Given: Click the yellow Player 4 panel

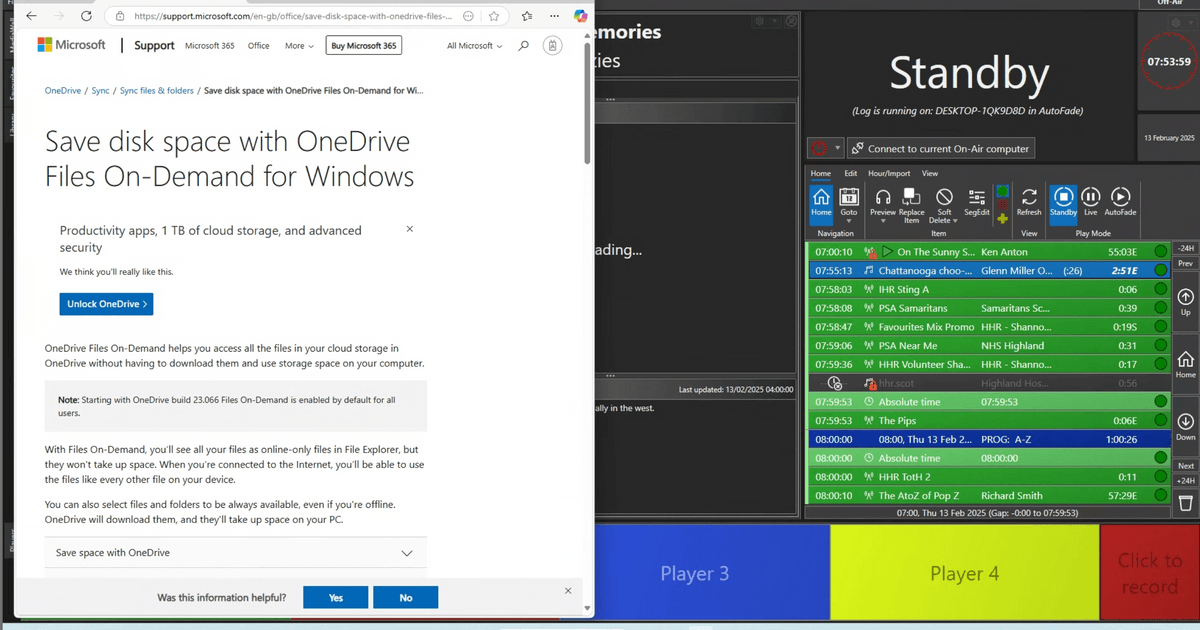Looking at the screenshot, I should click(x=964, y=574).
